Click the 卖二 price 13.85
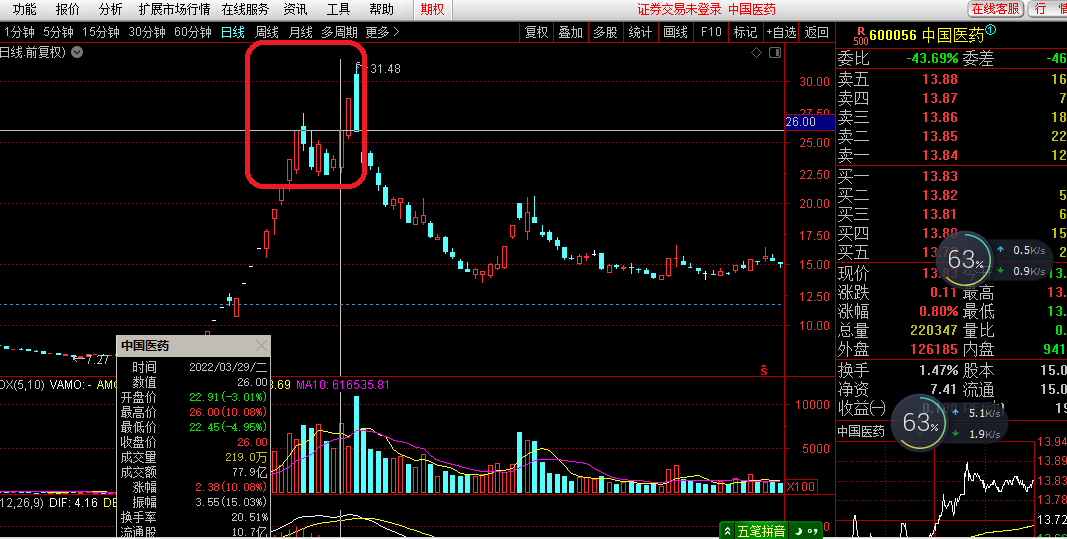 (940, 136)
